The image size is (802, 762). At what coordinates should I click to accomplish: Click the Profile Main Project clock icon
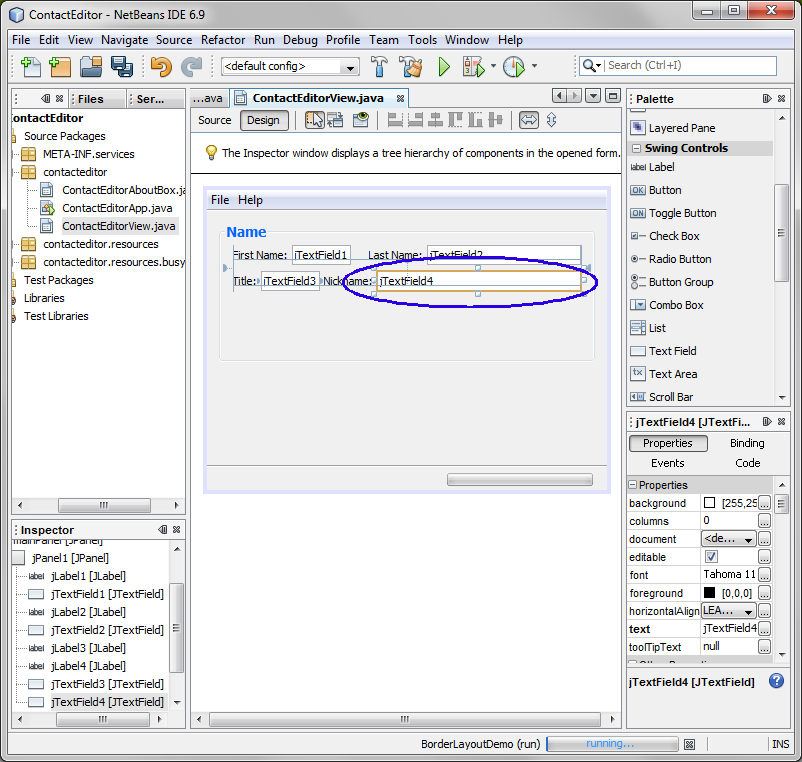(x=514, y=66)
